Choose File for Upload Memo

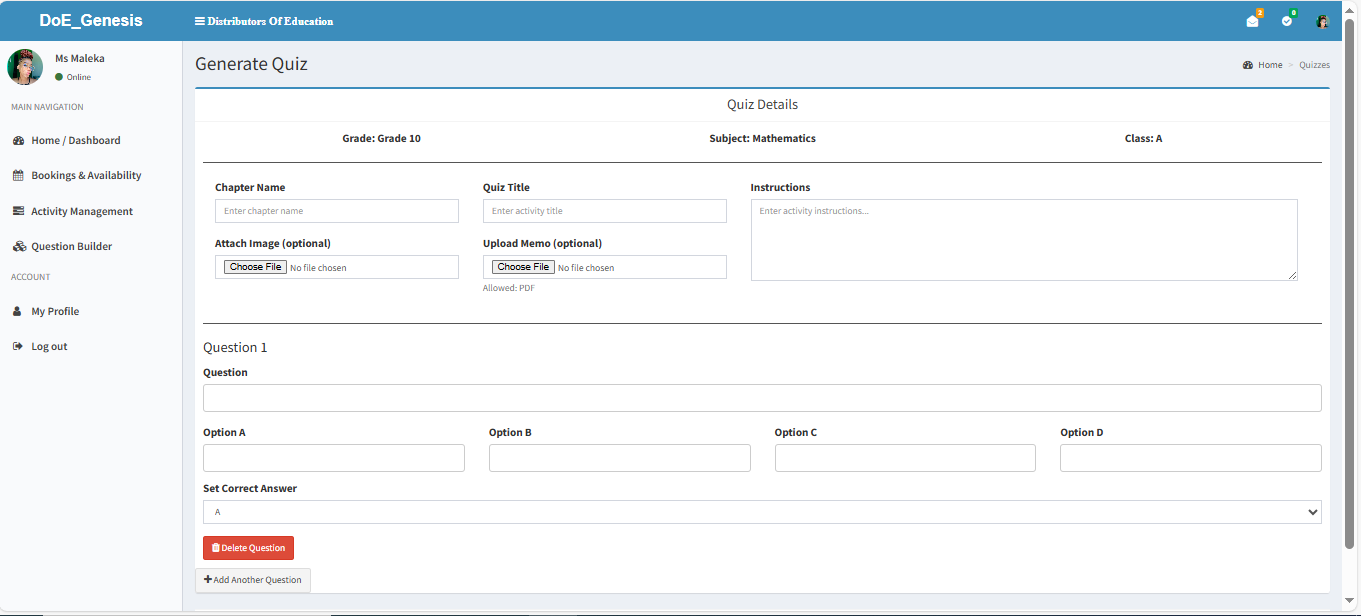click(x=524, y=267)
